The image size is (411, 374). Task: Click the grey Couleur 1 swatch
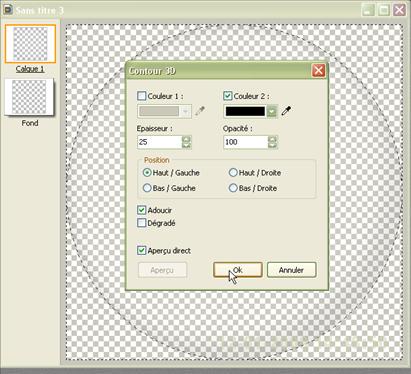[159, 111]
